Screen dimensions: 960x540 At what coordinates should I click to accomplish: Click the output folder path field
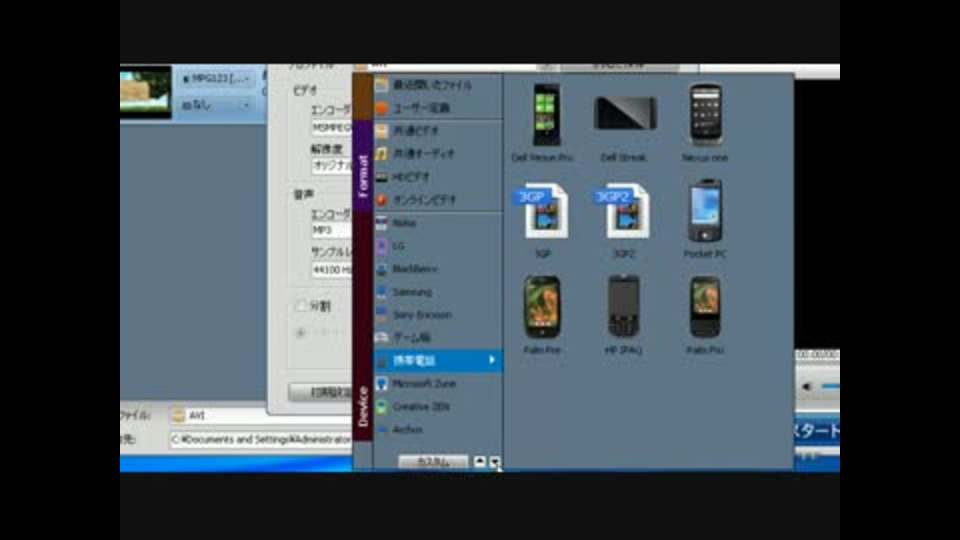tap(261, 439)
